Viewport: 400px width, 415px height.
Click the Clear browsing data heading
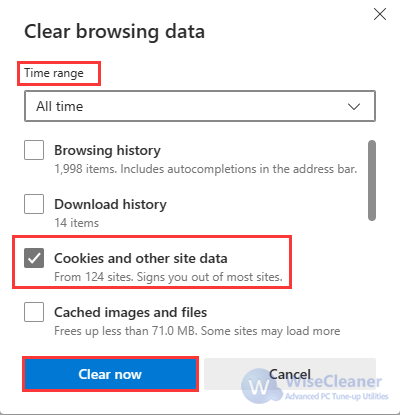point(114,32)
